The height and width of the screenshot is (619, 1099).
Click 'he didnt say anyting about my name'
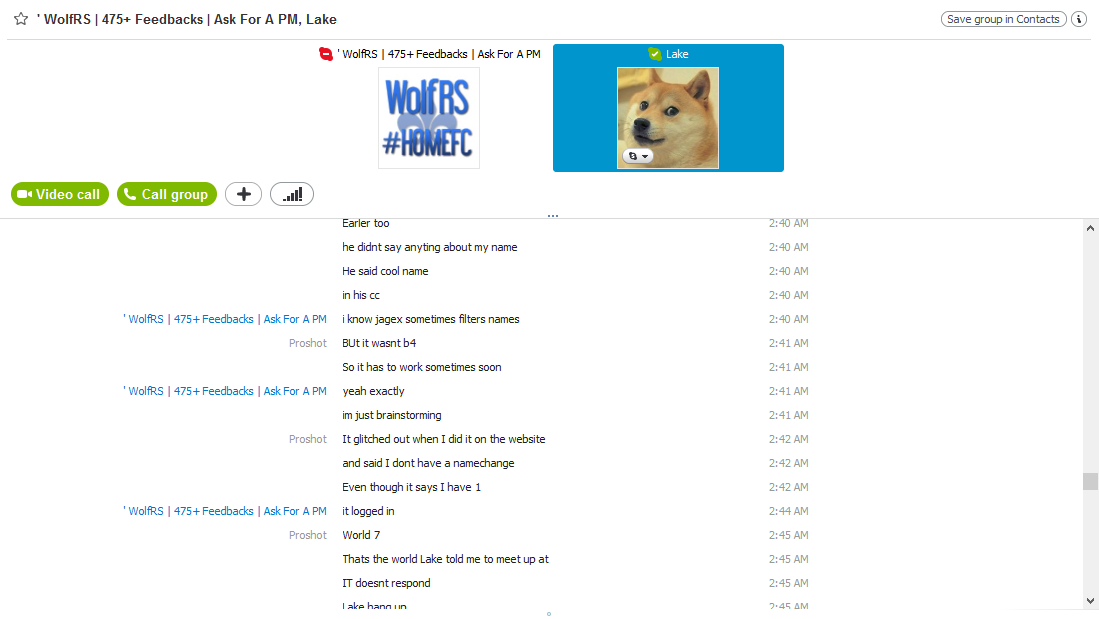(x=430, y=247)
